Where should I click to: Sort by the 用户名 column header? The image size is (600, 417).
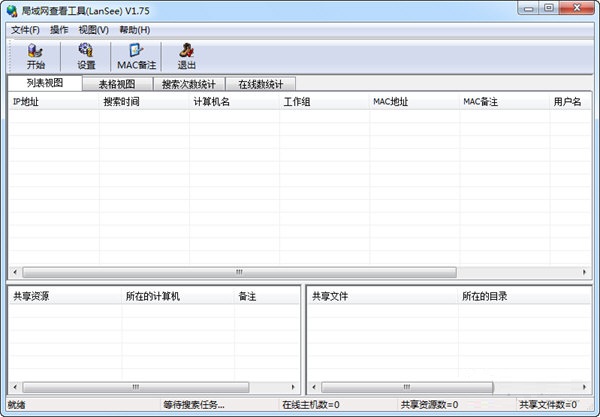pos(571,102)
